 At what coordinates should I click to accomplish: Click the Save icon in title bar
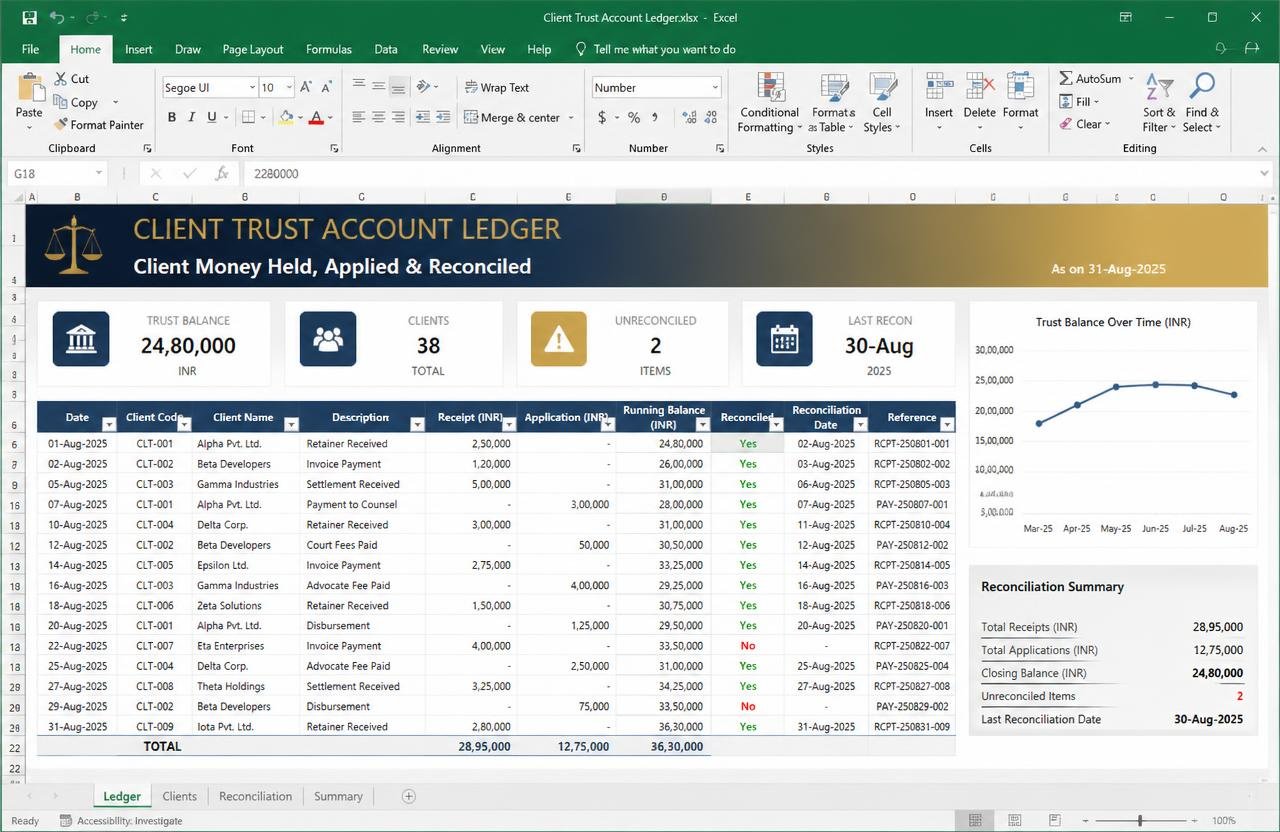tap(29, 17)
